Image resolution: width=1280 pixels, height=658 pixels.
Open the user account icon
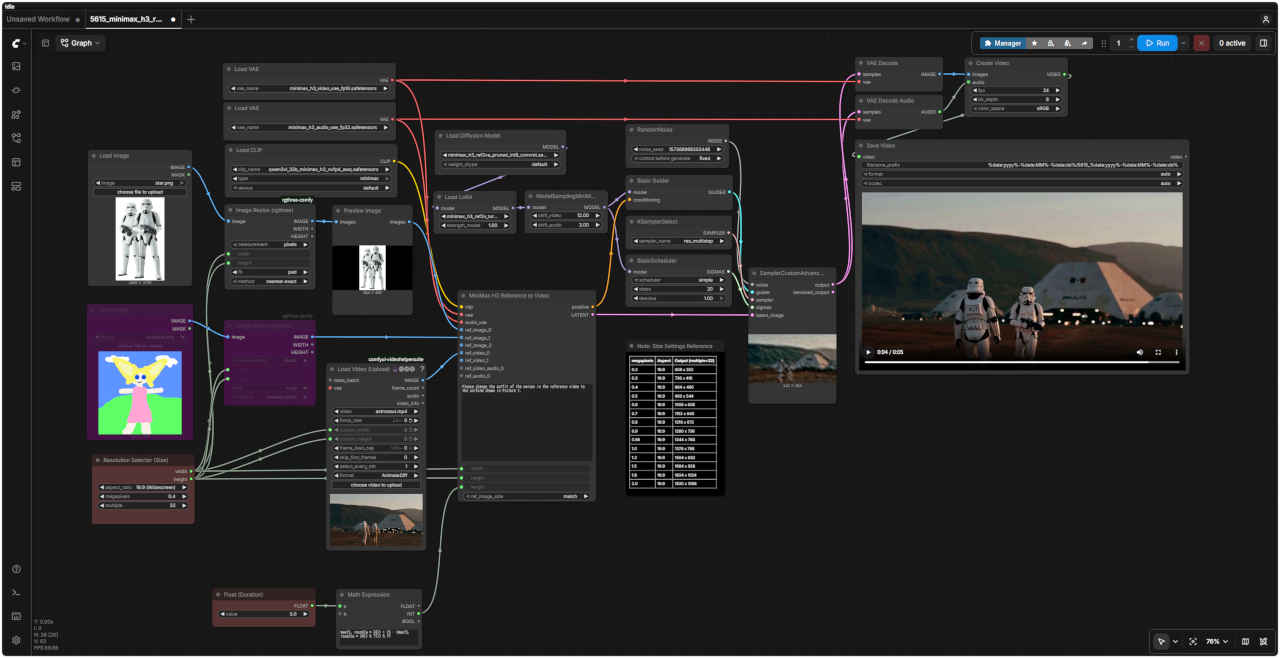1266,19
